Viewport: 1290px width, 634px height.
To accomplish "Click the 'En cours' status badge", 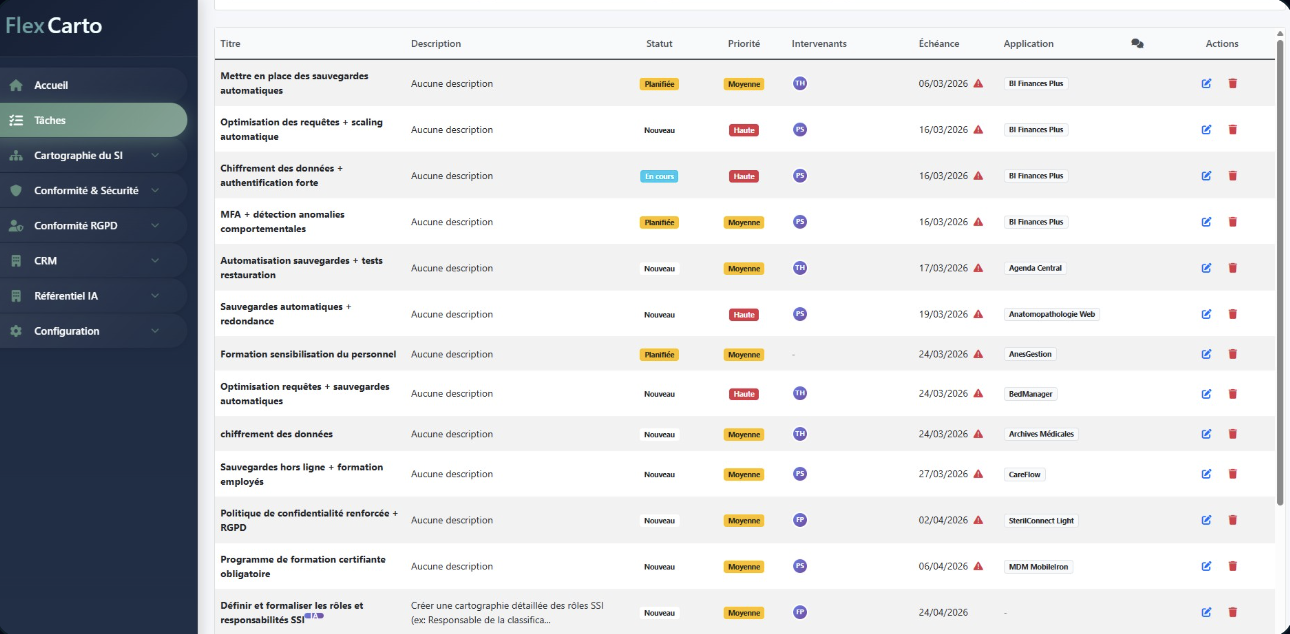I will [x=659, y=176].
